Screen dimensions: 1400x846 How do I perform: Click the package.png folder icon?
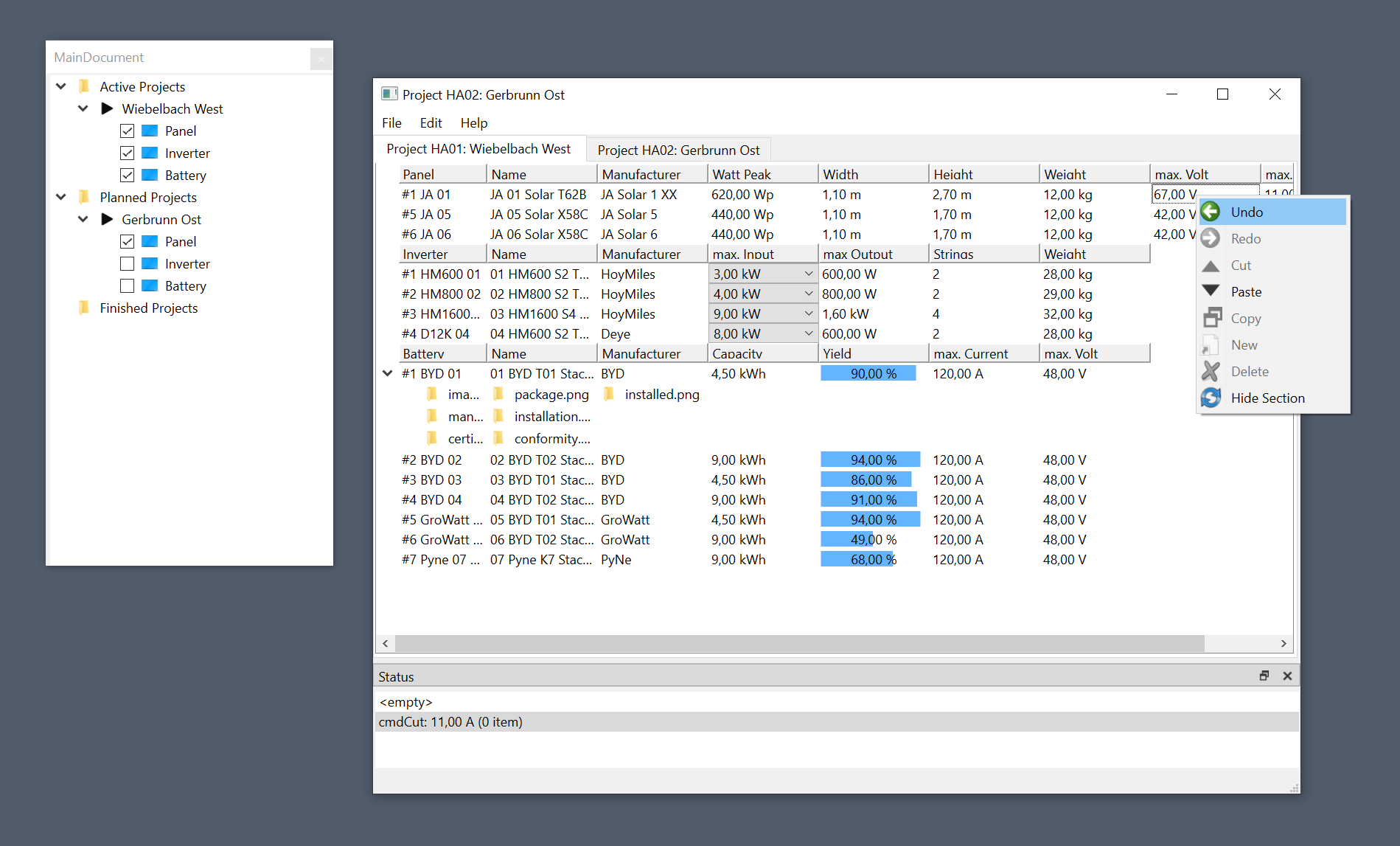499,395
